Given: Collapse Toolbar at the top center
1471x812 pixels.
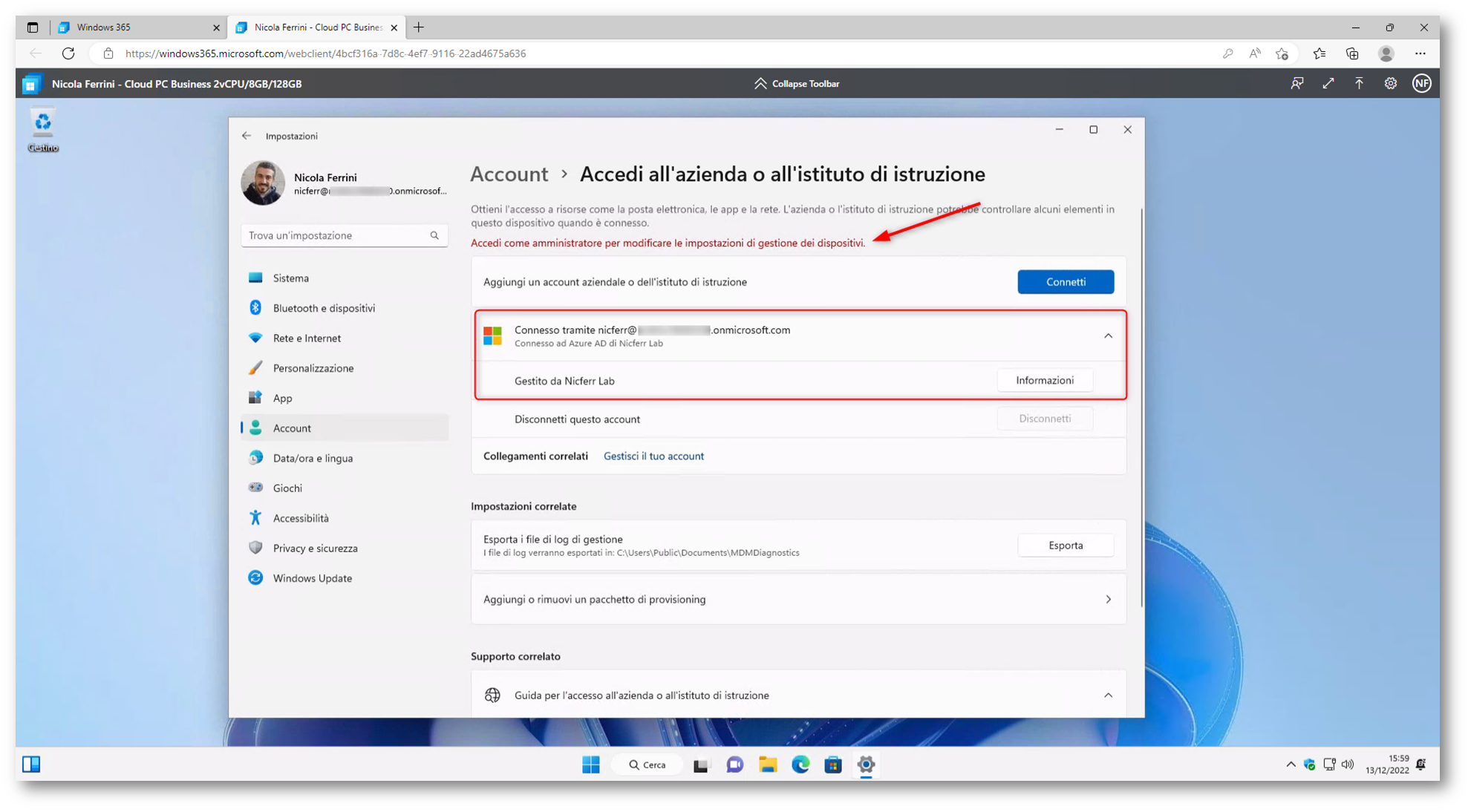Looking at the screenshot, I should coord(797,84).
